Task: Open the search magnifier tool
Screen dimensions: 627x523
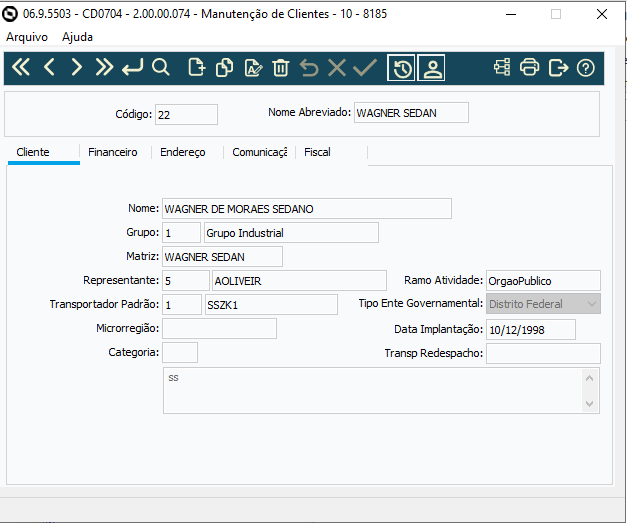Action: click(x=161, y=67)
